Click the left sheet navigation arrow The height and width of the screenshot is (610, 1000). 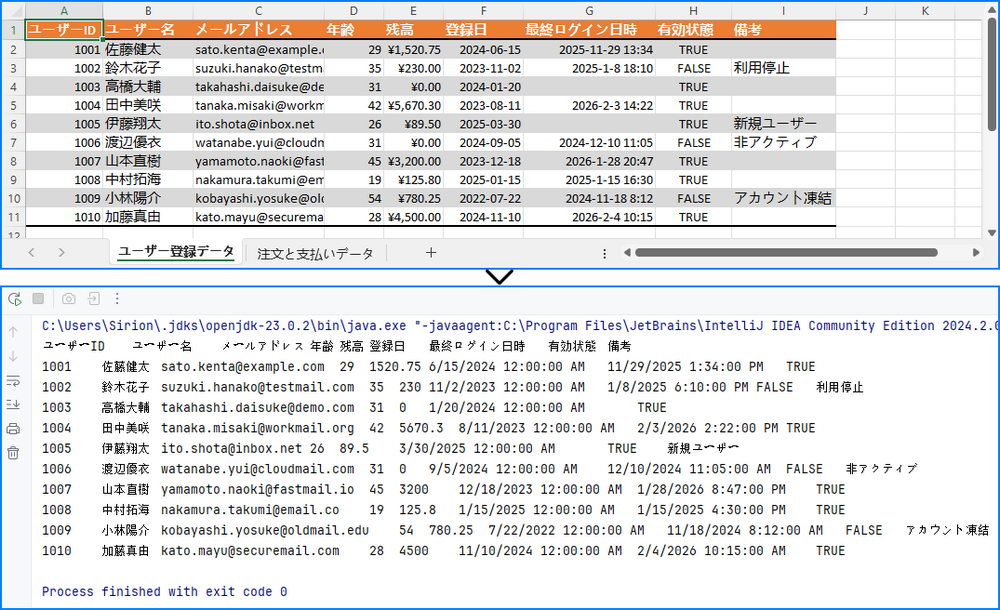click(x=32, y=252)
